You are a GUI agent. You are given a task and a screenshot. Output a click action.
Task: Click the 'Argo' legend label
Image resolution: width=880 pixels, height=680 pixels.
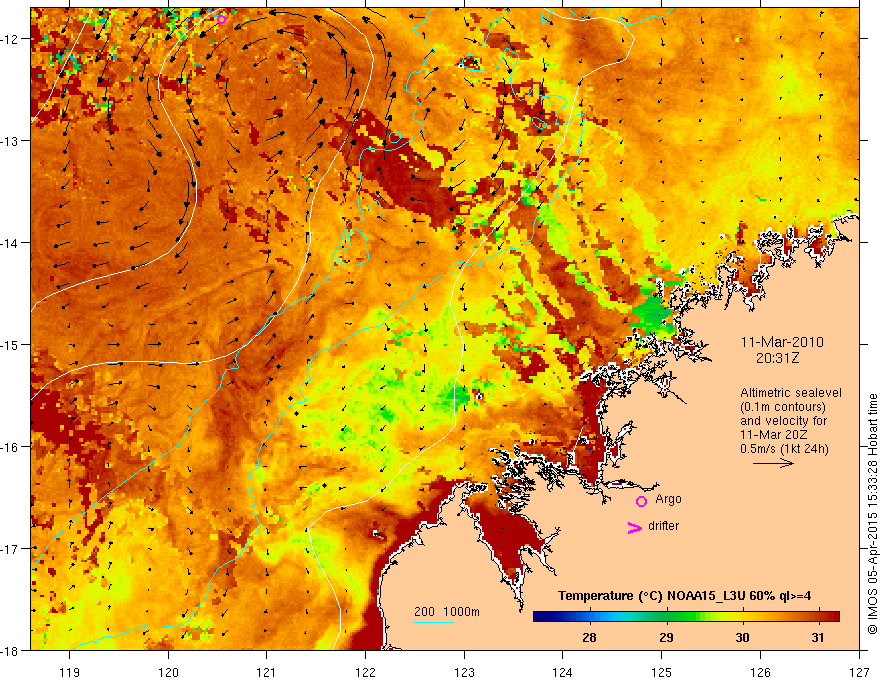pos(668,499)
